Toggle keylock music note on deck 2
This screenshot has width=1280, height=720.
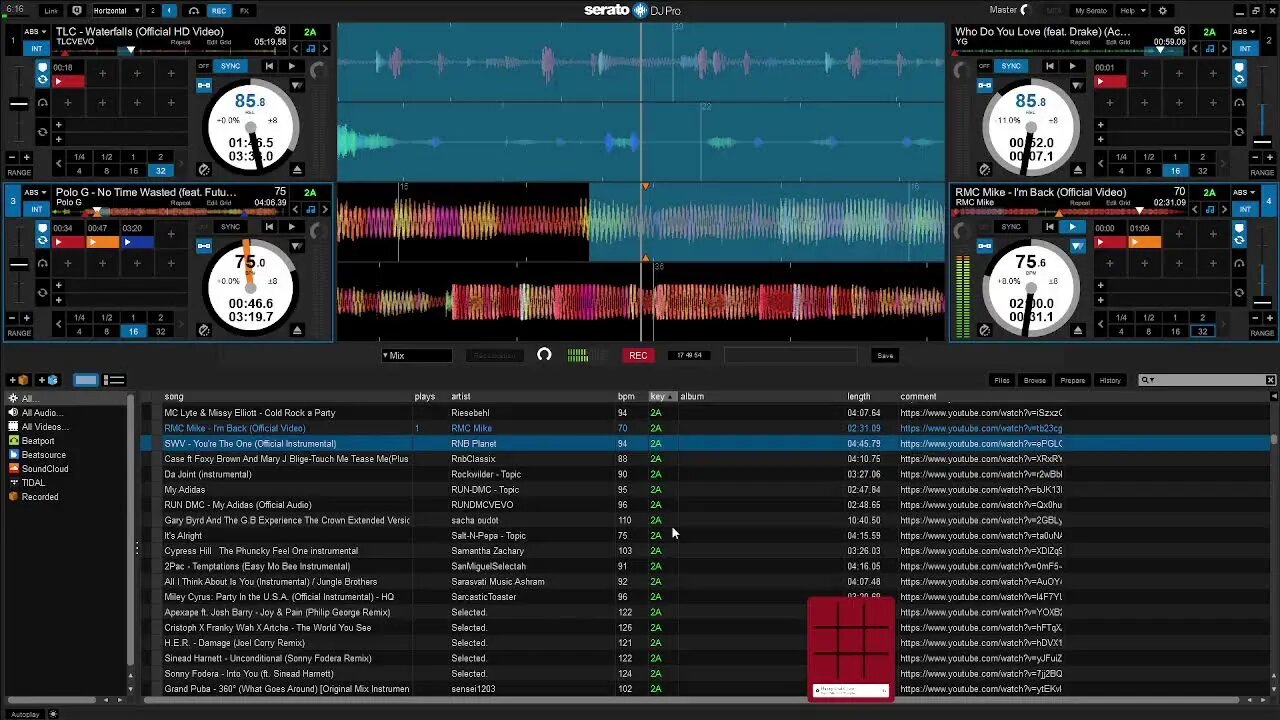click(x=1210, y=48)
